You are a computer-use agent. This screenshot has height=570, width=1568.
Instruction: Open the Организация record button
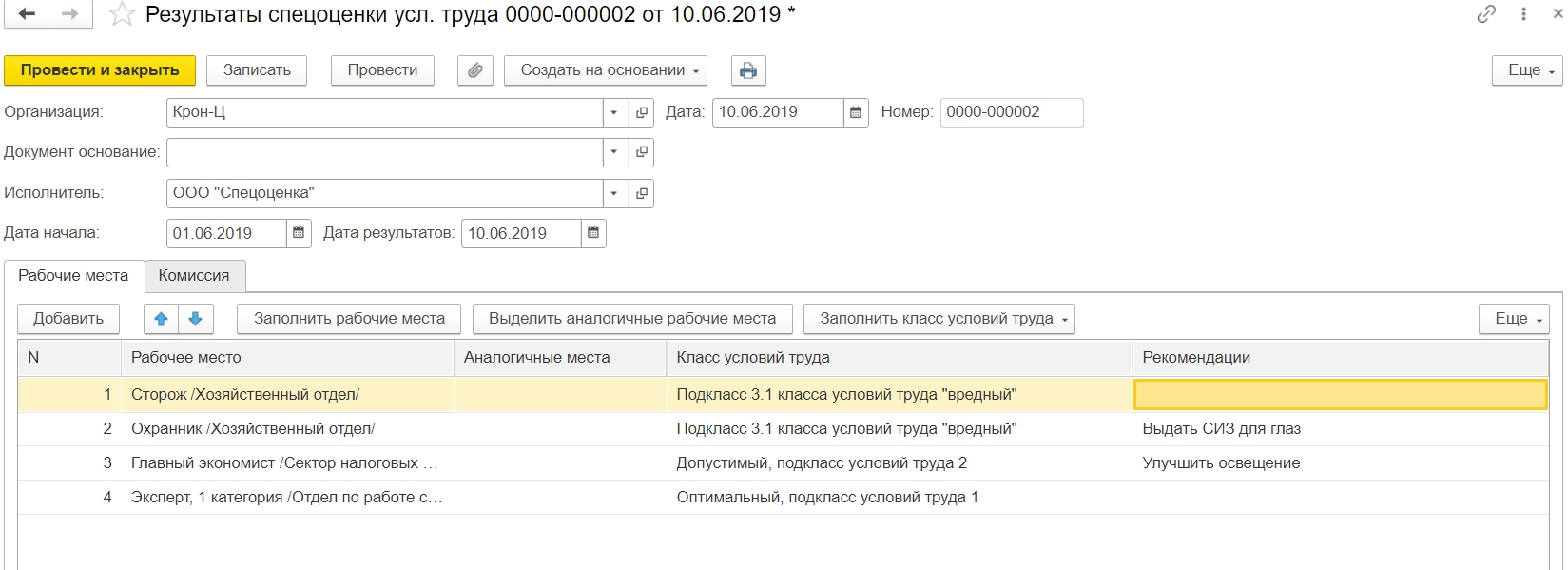point(642,112)
